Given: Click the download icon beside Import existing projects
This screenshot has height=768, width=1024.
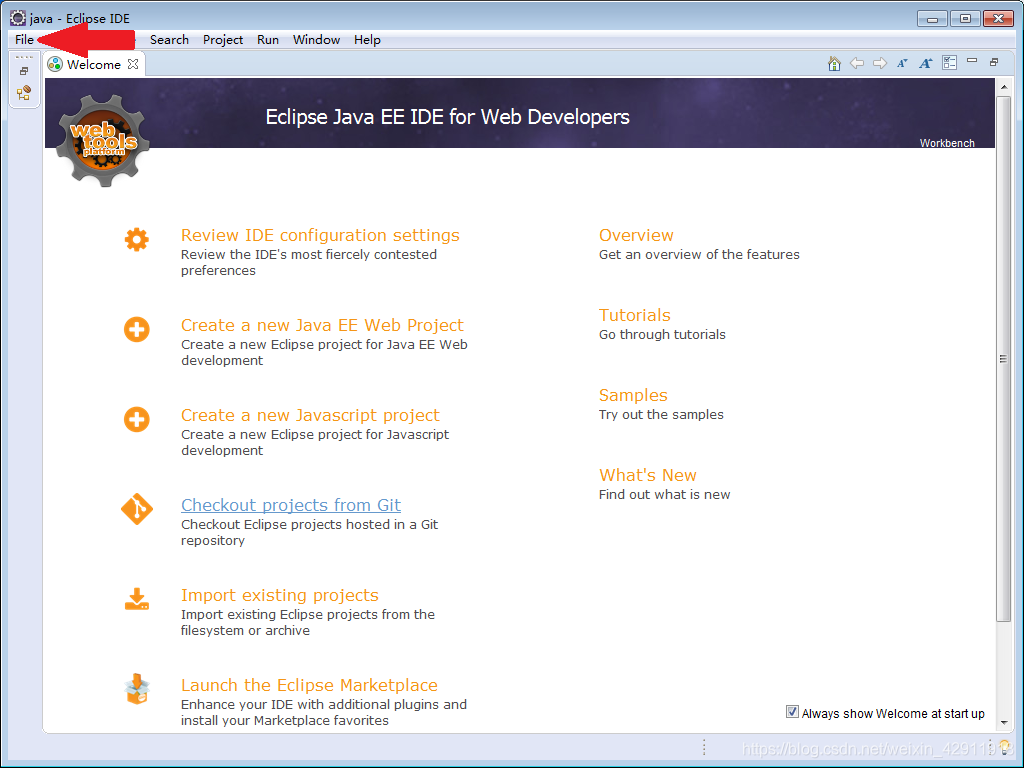Looking at the screenshot, I should (x=136, y=599).
